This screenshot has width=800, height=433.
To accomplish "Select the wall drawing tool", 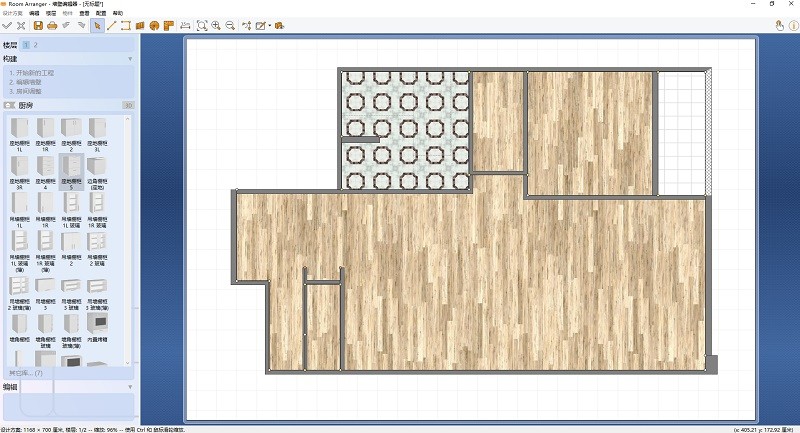I will 126,26.
